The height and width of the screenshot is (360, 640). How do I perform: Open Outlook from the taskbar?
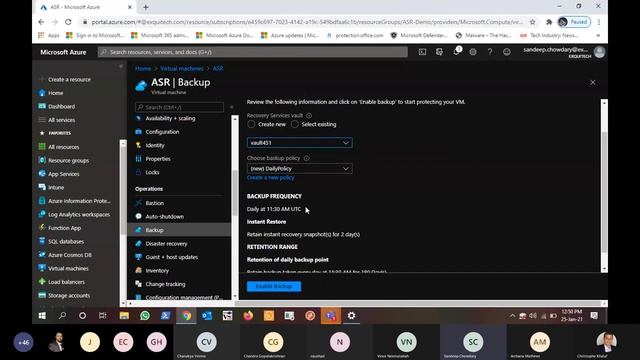click(x=207, y=316)
